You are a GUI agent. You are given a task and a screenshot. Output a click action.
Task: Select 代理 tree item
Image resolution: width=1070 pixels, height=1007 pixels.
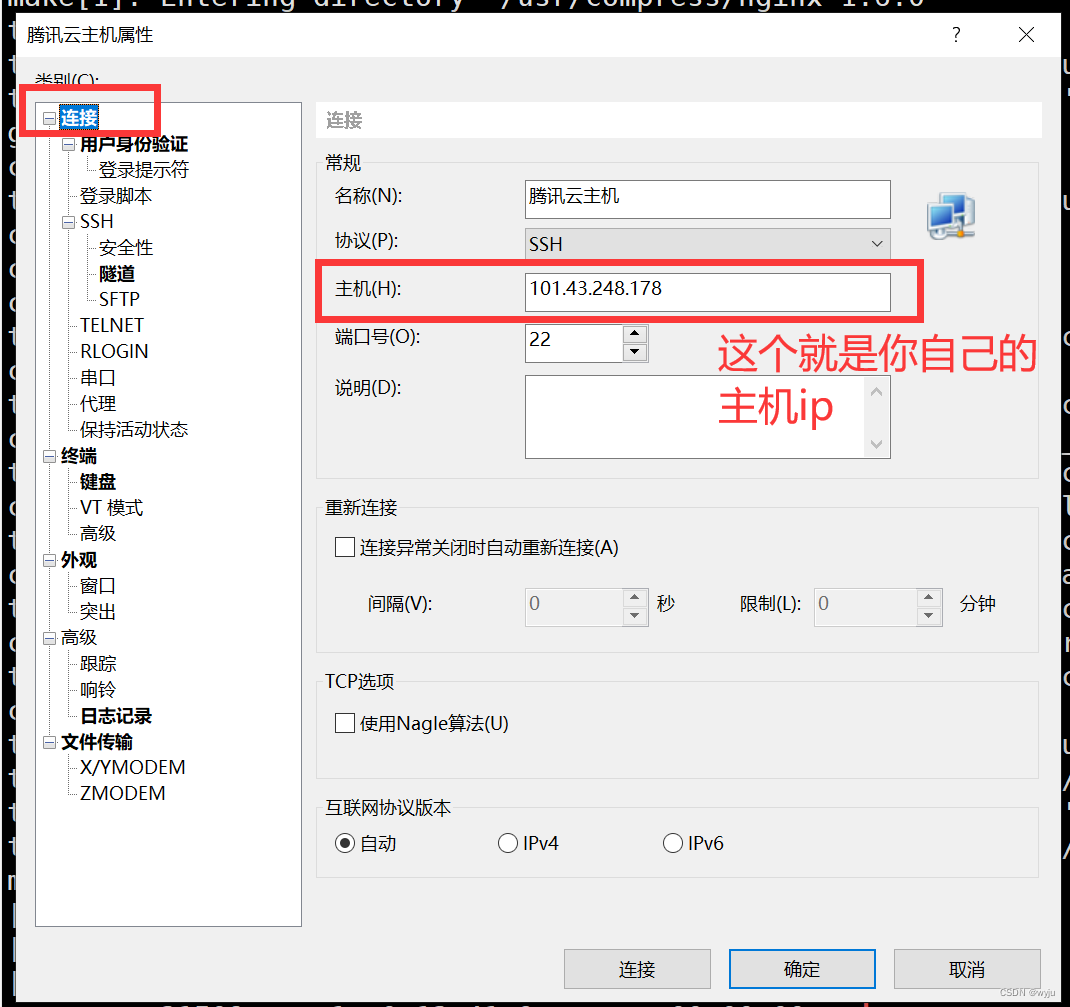(98, 403)
